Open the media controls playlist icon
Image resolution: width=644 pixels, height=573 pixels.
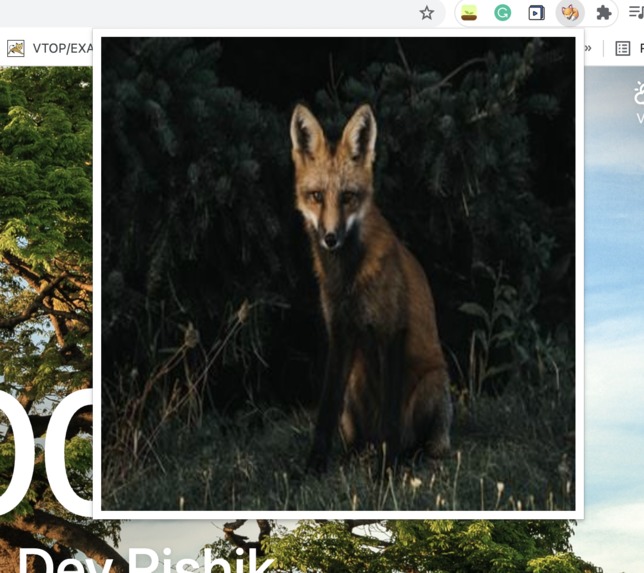tap(636, 12)
